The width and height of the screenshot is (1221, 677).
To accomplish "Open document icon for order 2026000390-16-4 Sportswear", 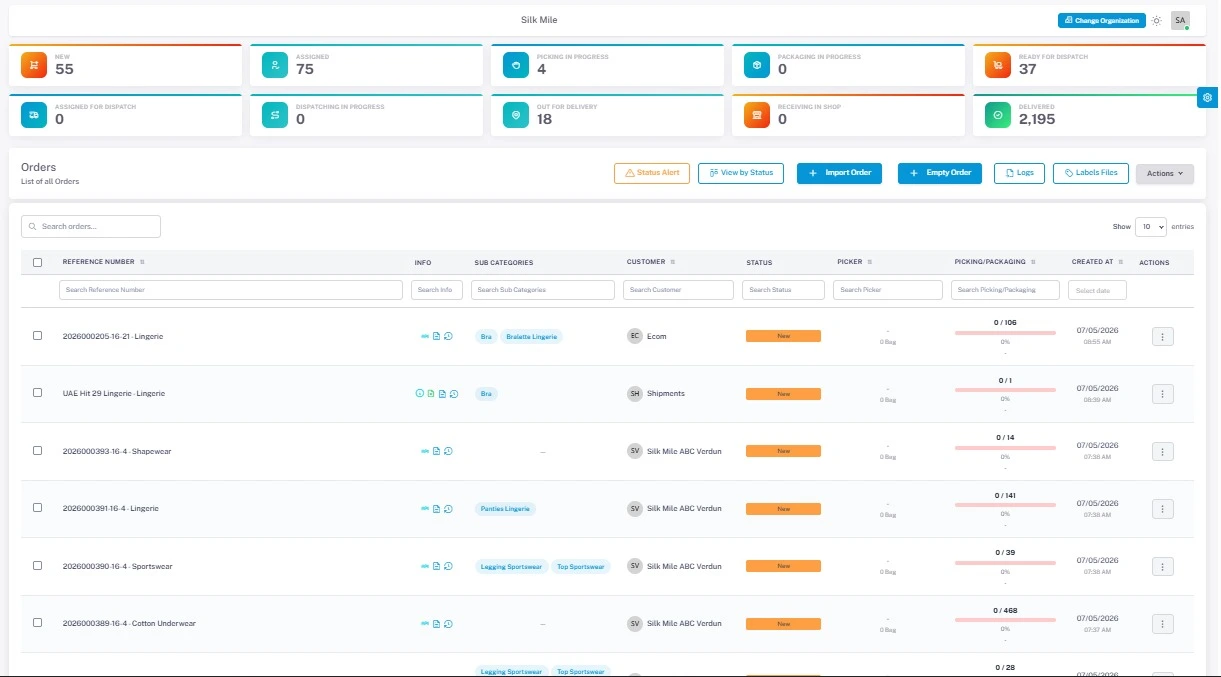I will [x=437, y=566].
